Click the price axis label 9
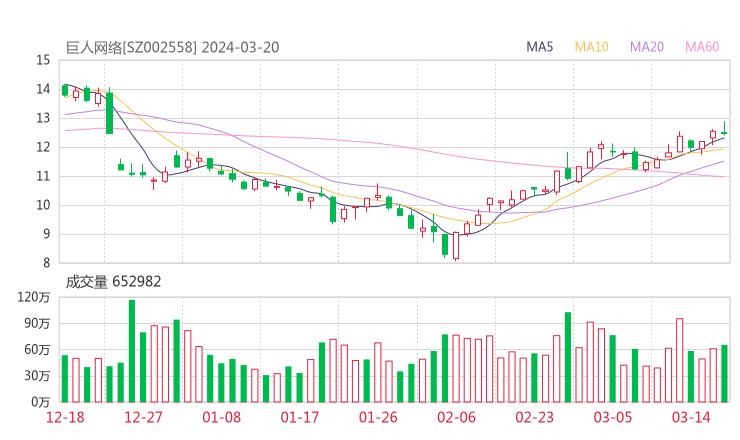Image resolution: width=740 pixels, height=440 pixels. tap(46, 234)
